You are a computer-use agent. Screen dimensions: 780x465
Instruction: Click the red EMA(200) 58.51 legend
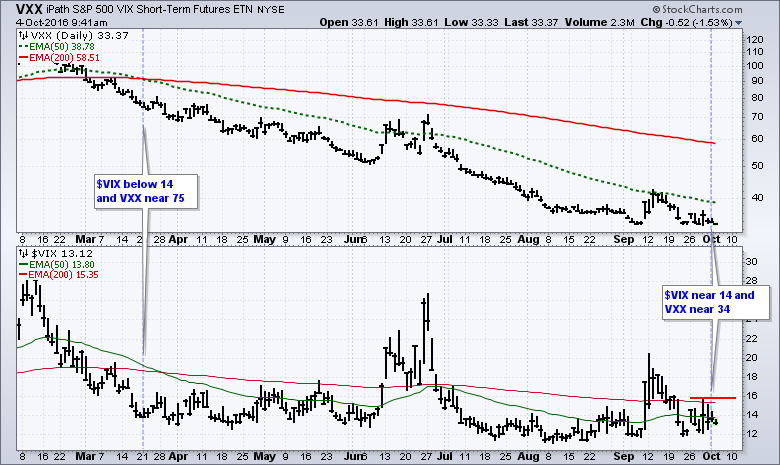[x=59, y=58]
